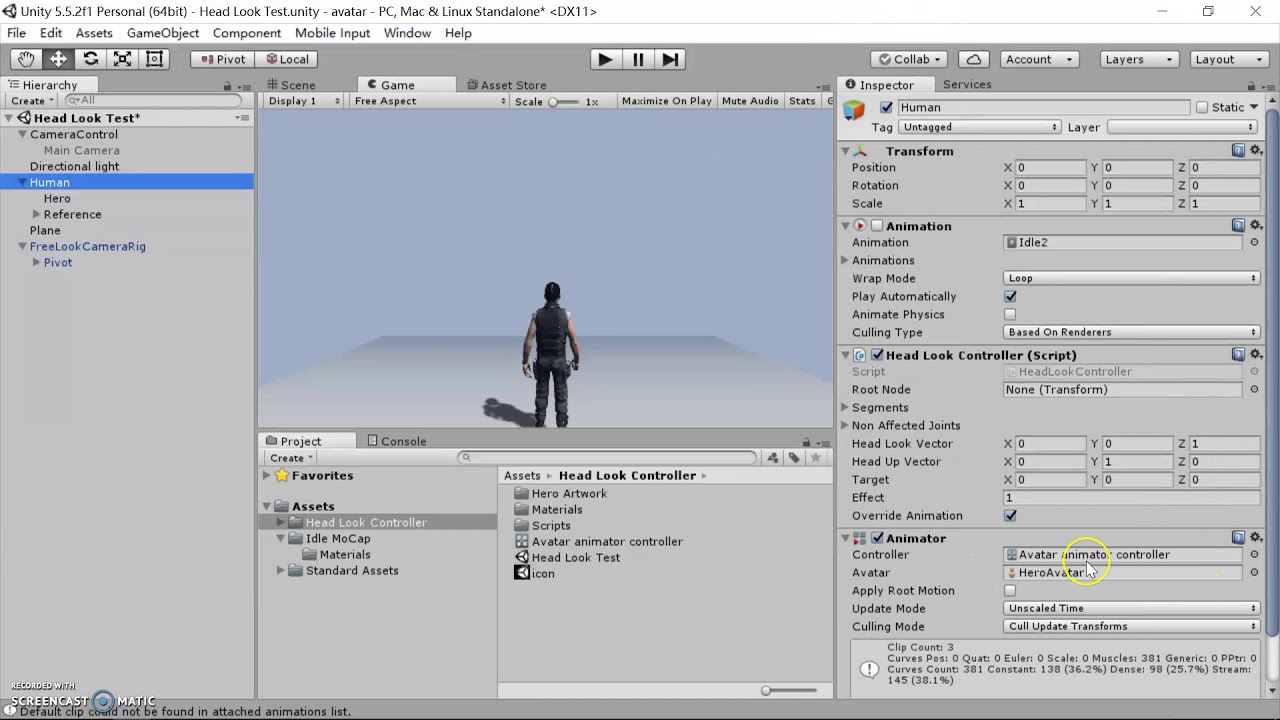Select the Rect Transform tool

click(154, 59)
